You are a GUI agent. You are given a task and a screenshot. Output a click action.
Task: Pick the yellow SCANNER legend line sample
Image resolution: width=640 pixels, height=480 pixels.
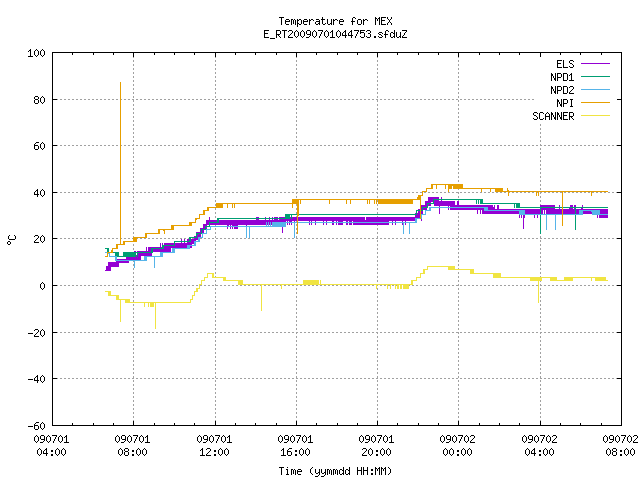pos(595,116)
